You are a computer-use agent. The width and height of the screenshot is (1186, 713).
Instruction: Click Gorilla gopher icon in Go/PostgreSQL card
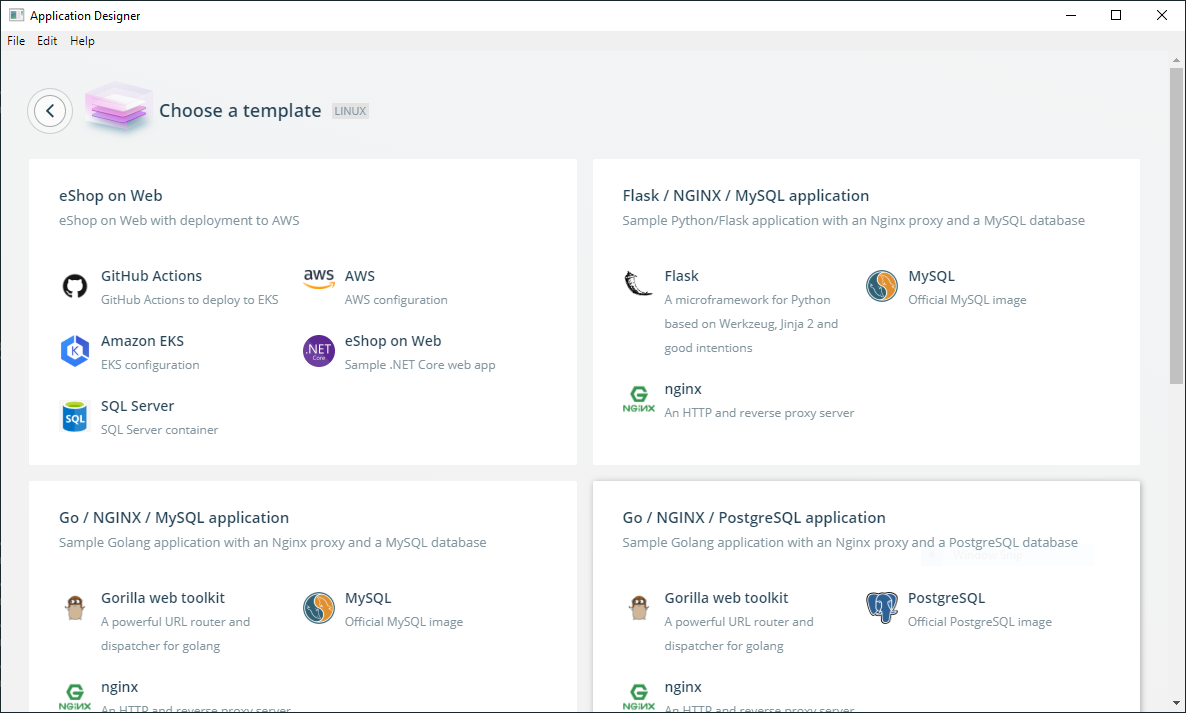tap(638, 607)
